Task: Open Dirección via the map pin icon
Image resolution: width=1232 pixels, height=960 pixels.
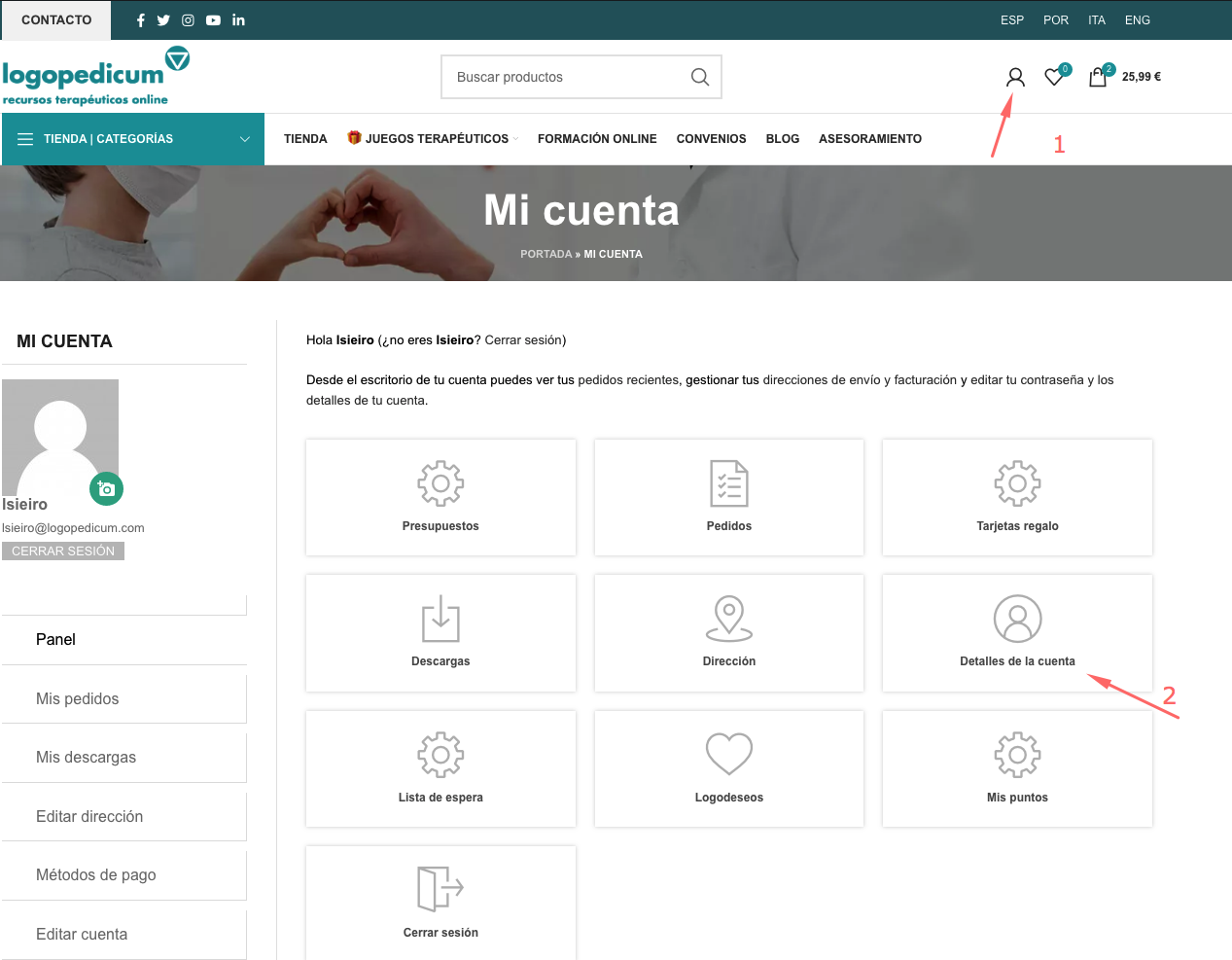Action: tap(728, 615)
